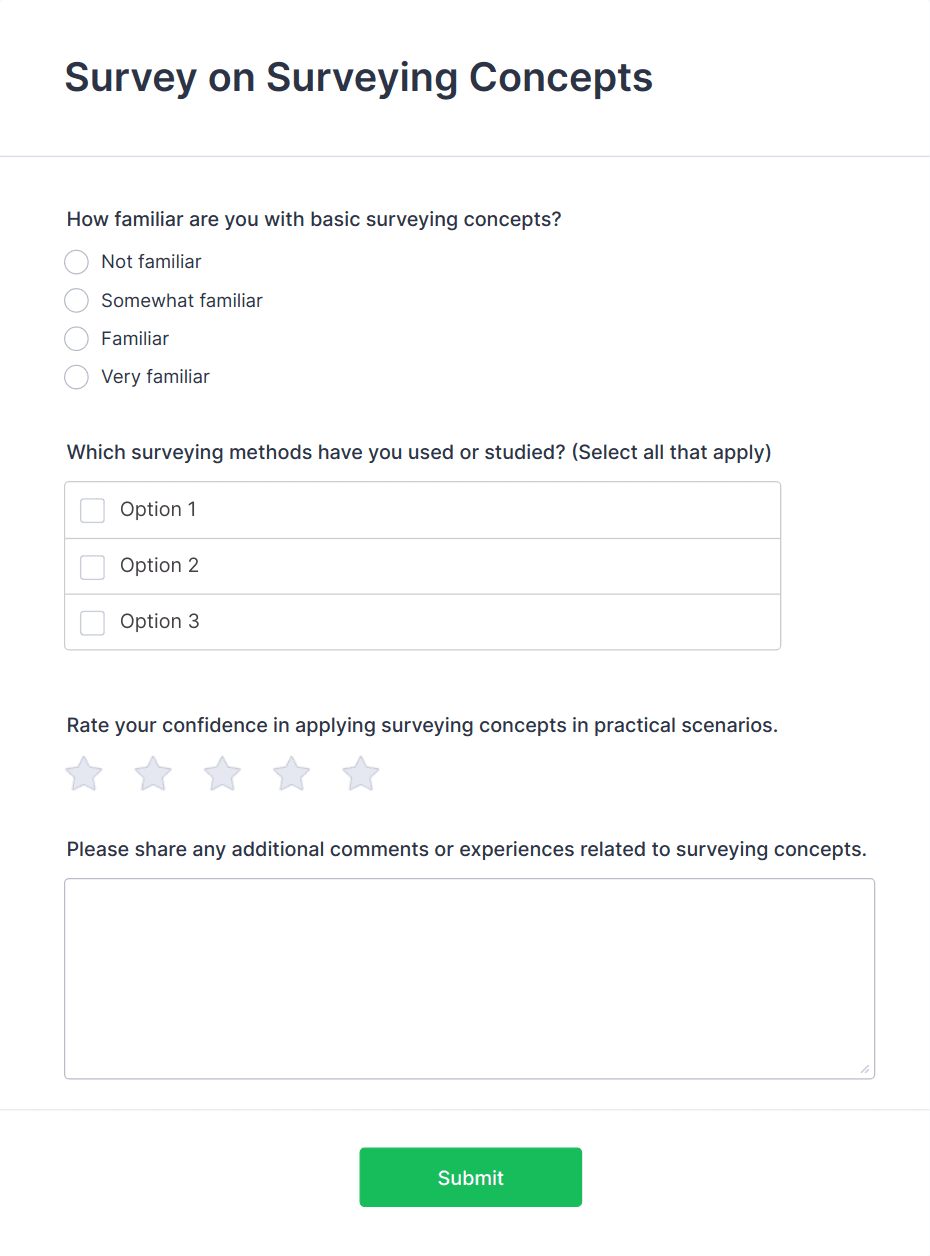The width and height of the screenshot is (930, 1256).
Task: Select the 'Not familiar' radio button
Action: point(76,262)
